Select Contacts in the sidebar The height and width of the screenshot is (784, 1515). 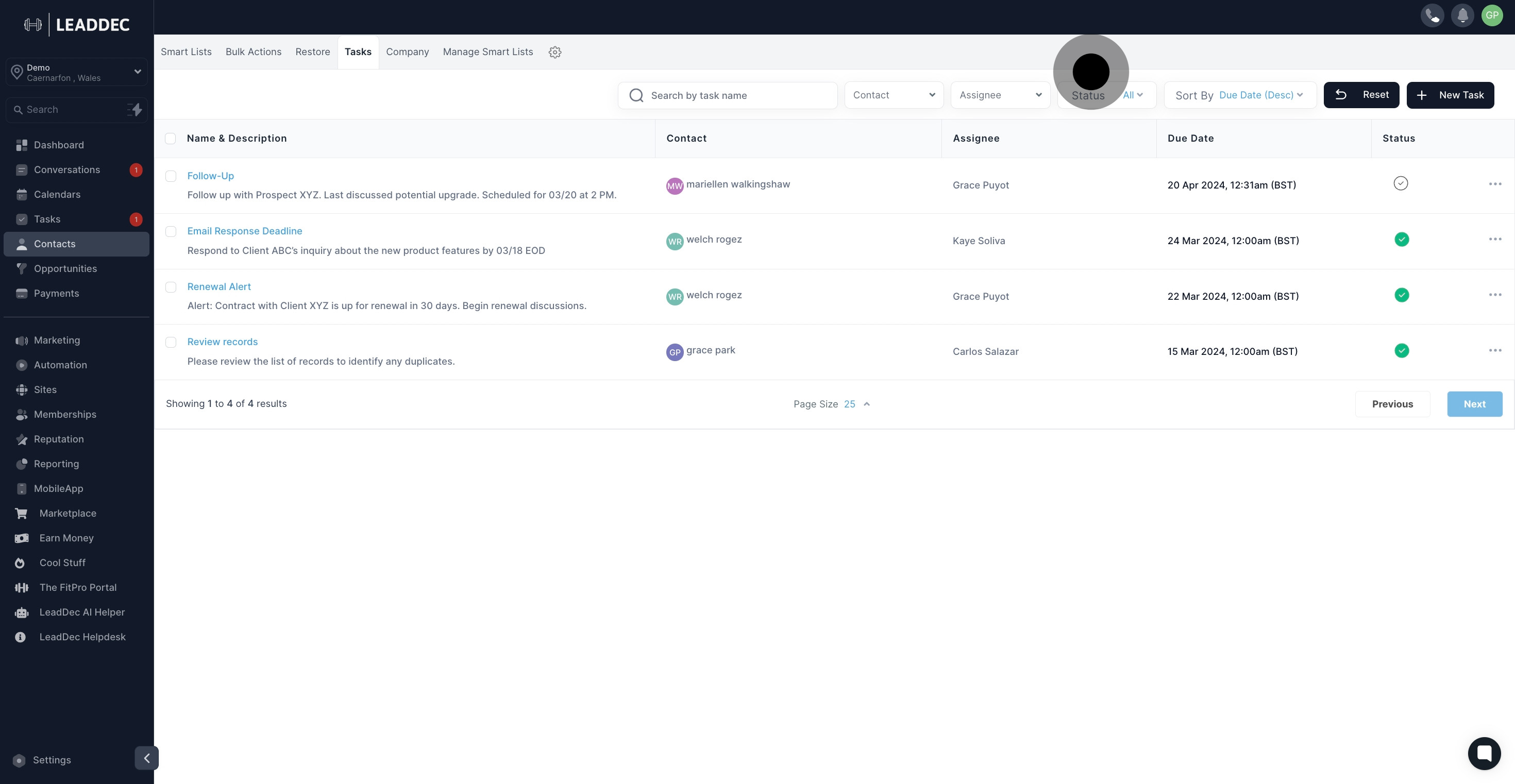tap(76, 244)
